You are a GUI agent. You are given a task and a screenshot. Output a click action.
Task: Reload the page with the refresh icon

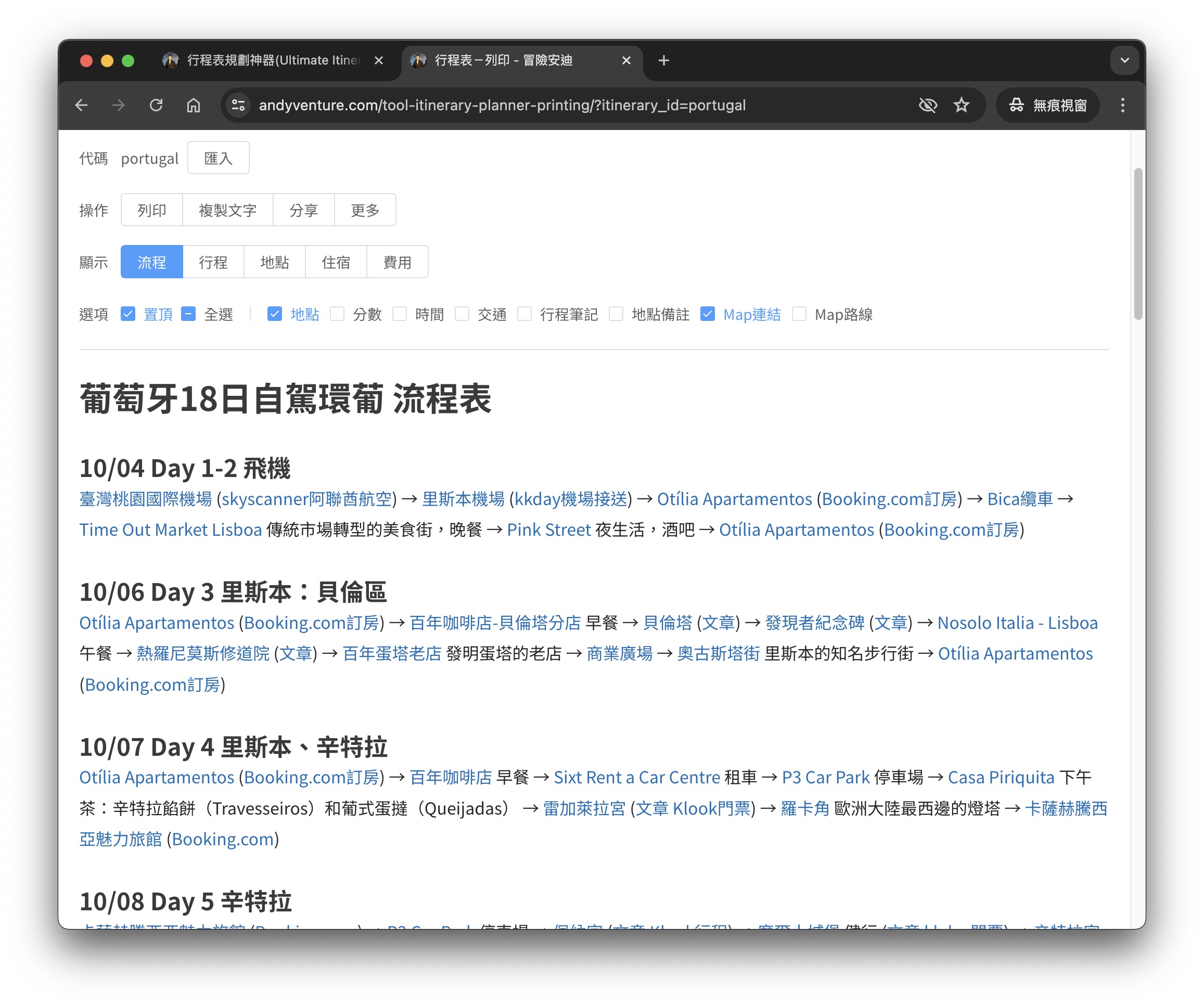pyautogui.click(x=156, y=106)
